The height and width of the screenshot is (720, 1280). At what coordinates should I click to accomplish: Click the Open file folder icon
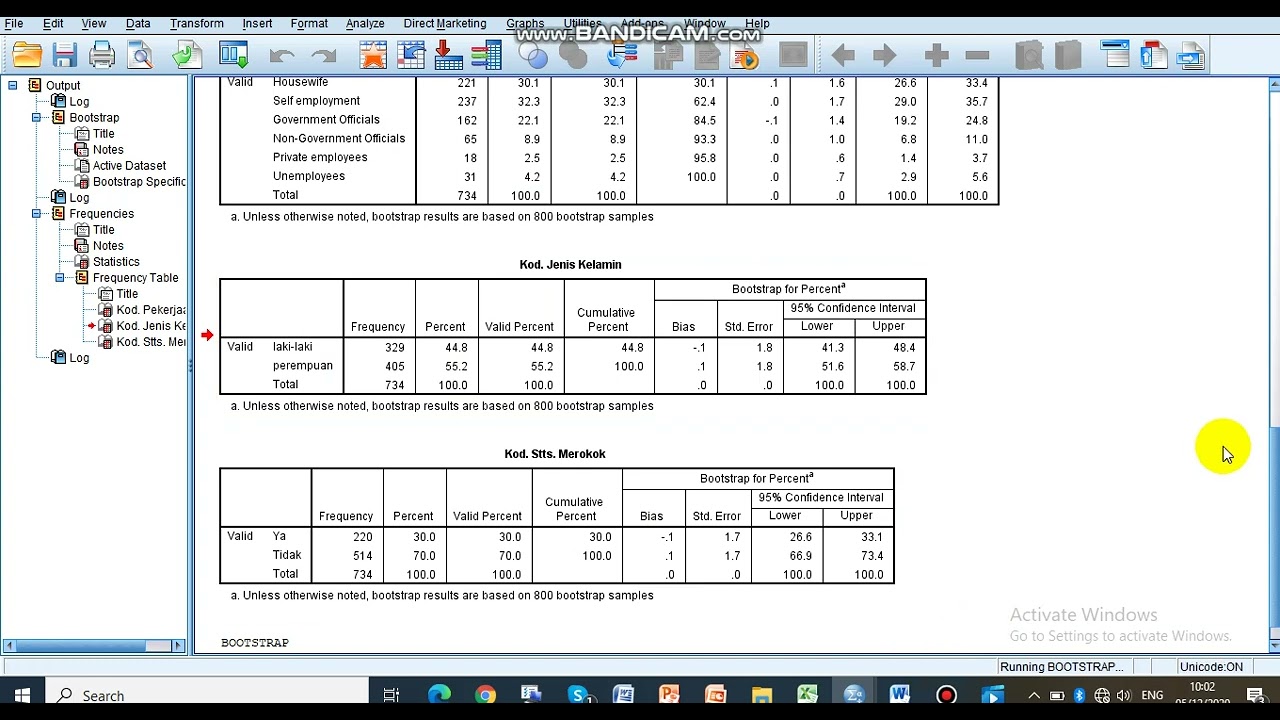(x=27, y=55)
